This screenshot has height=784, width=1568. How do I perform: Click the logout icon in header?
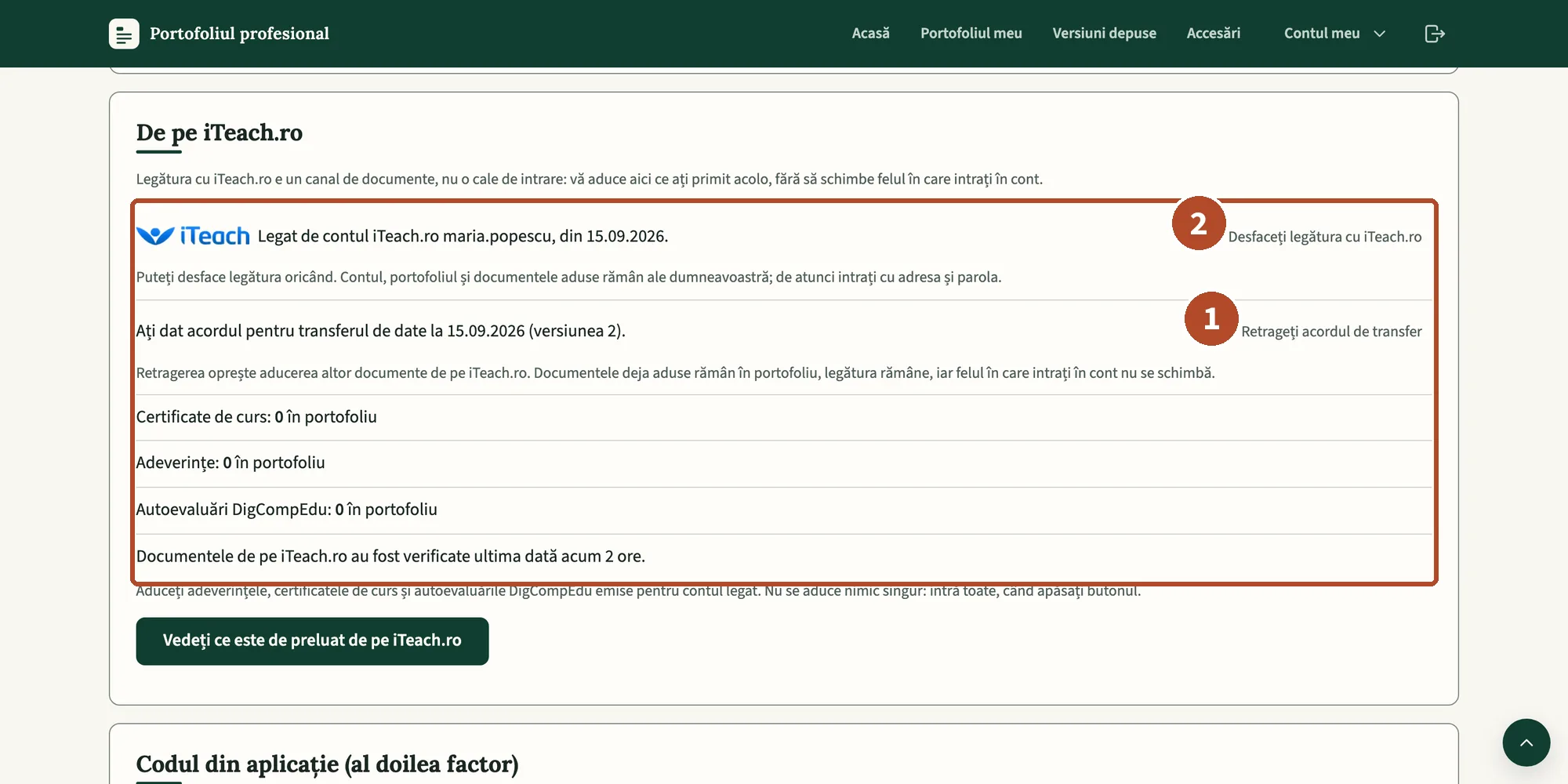[x=1434, y=34]
